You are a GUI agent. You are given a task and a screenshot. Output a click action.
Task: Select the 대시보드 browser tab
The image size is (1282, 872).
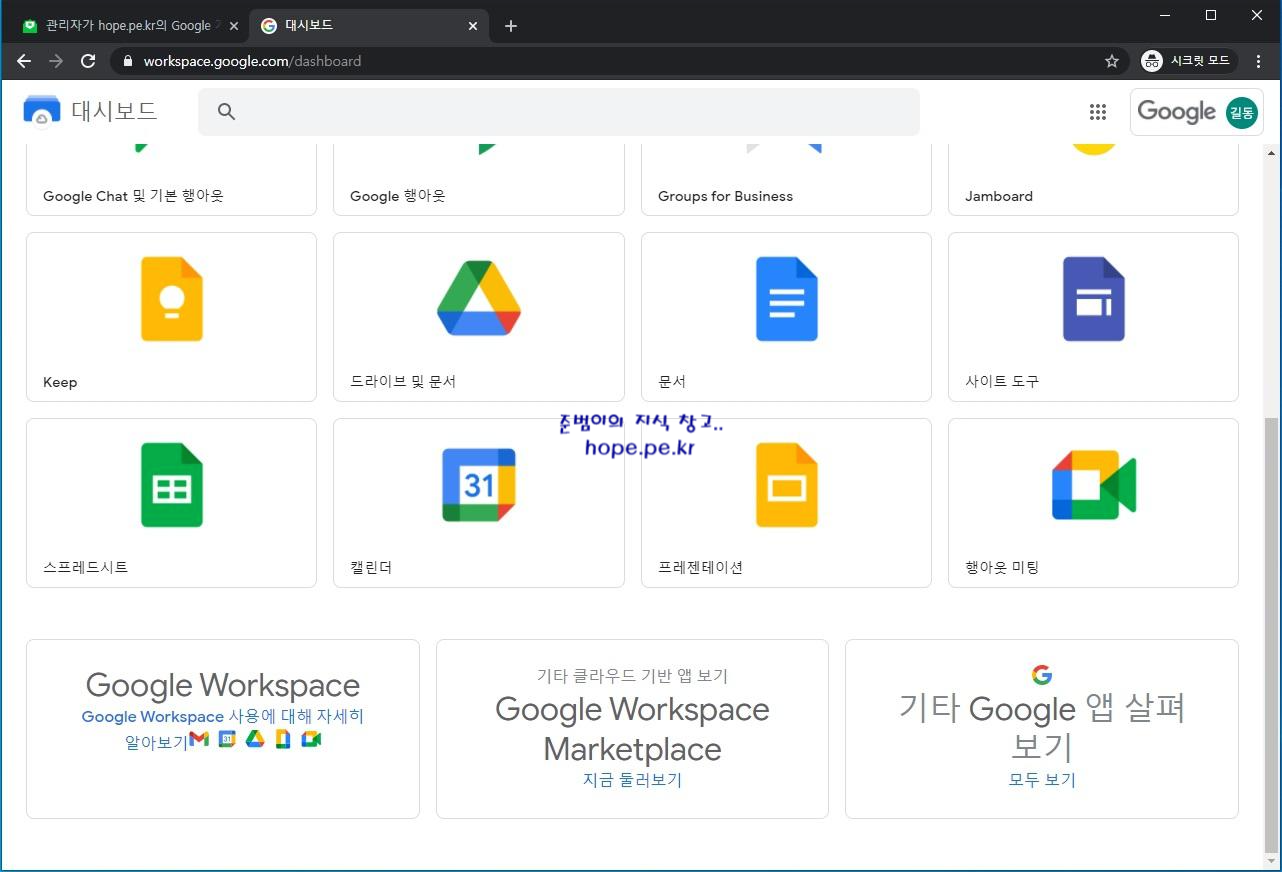point(369,26)
